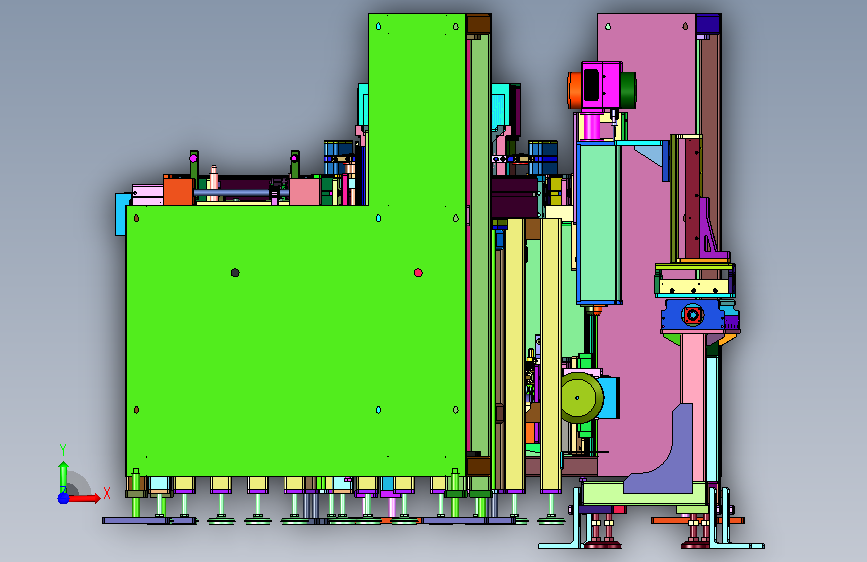The image size is (867, 562).
Task: Select the brown corner block atop green cabinet
Action: point(479,24)
